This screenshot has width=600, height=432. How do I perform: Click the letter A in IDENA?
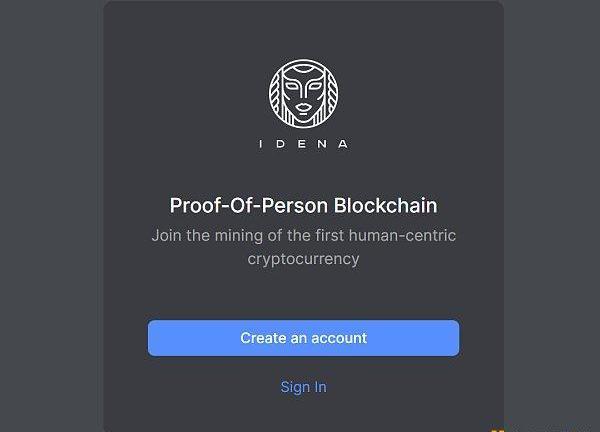344,144
